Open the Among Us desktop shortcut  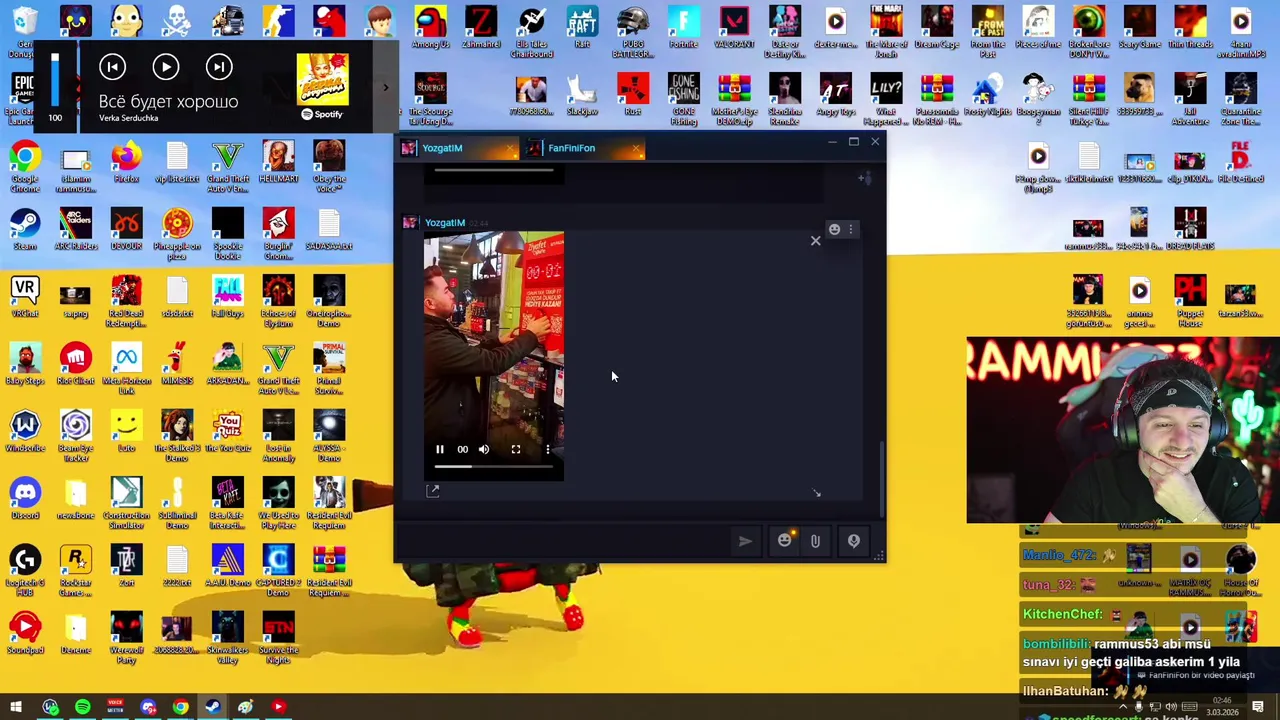pos(430,28)
